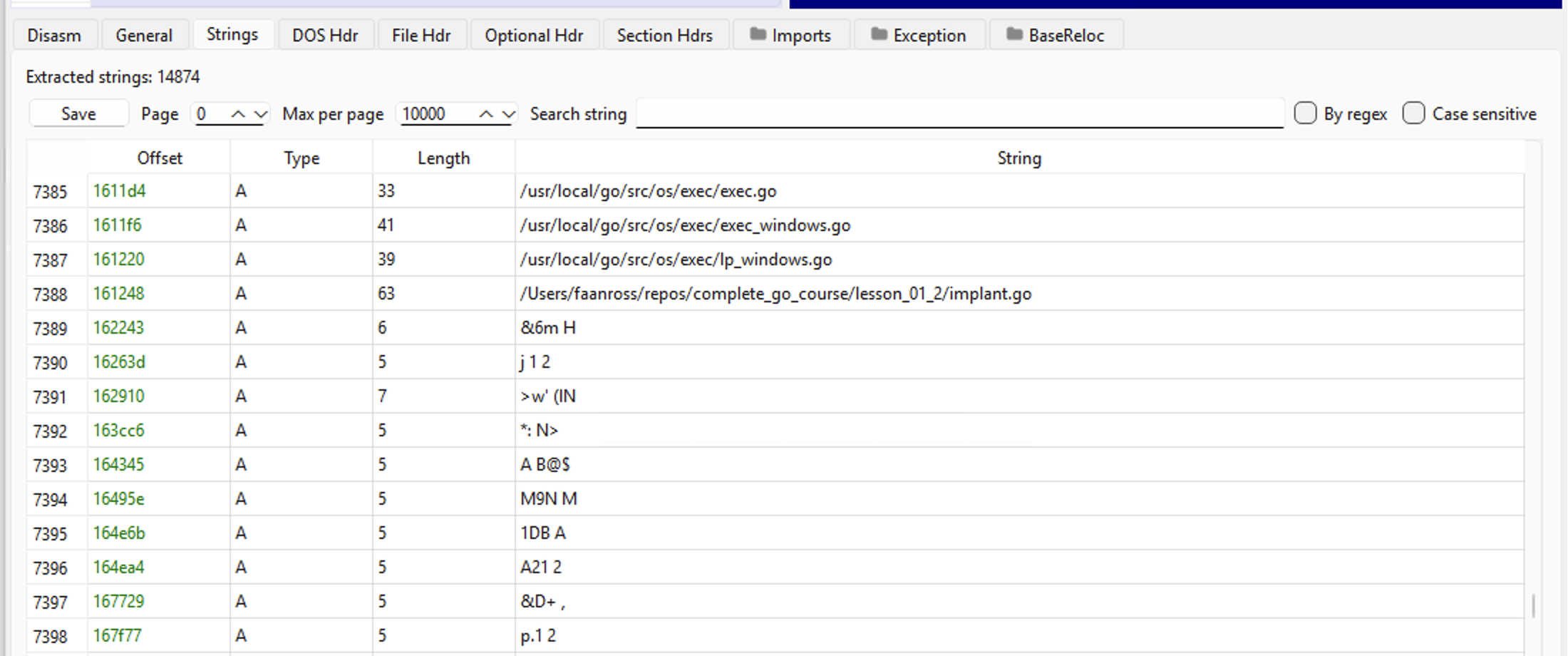Screen dimensions: 1568x656
Task: Sort table by Offset column header
Action: (160, 158)
